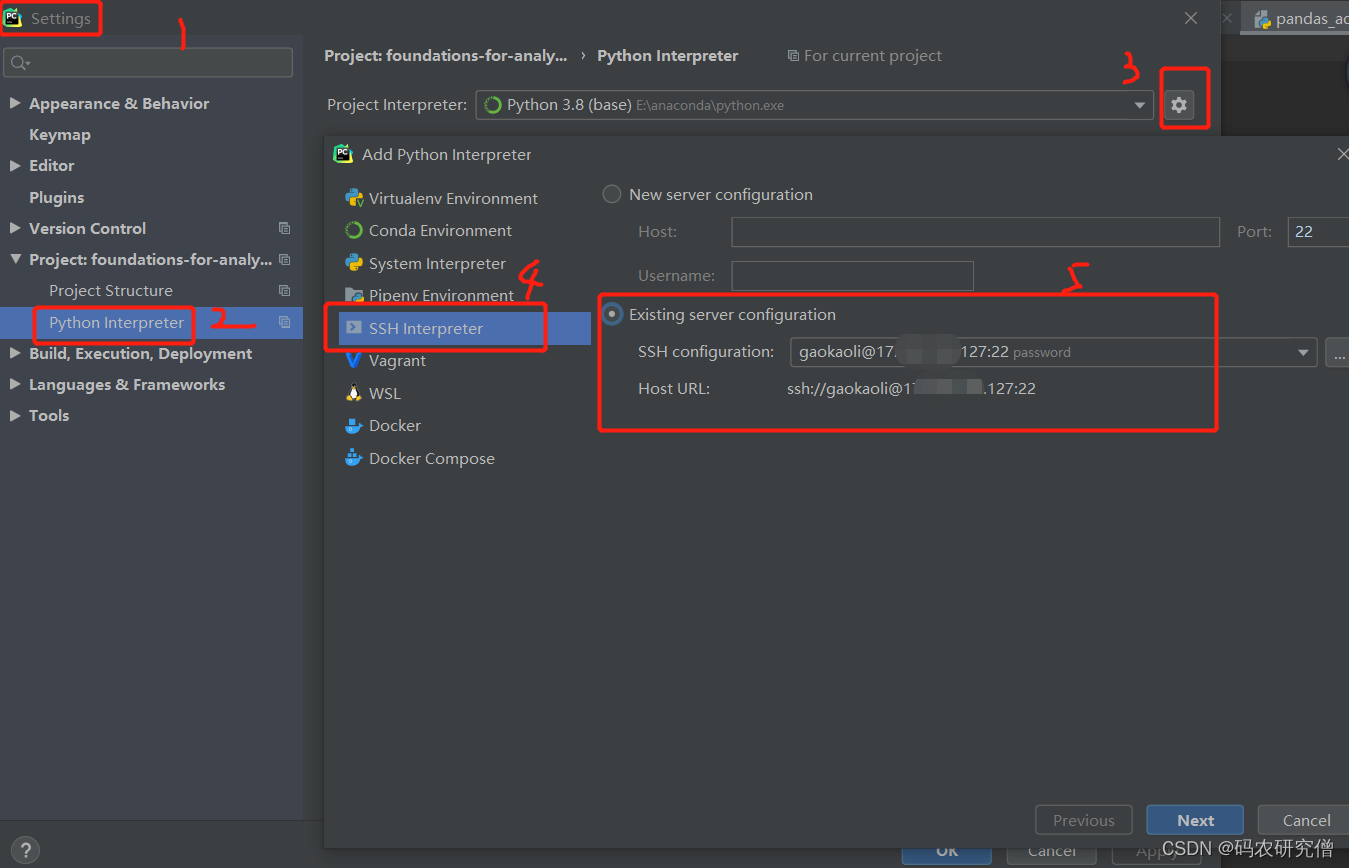
Task: Expand Build, Execution, Deployment section
Action: 15,353
